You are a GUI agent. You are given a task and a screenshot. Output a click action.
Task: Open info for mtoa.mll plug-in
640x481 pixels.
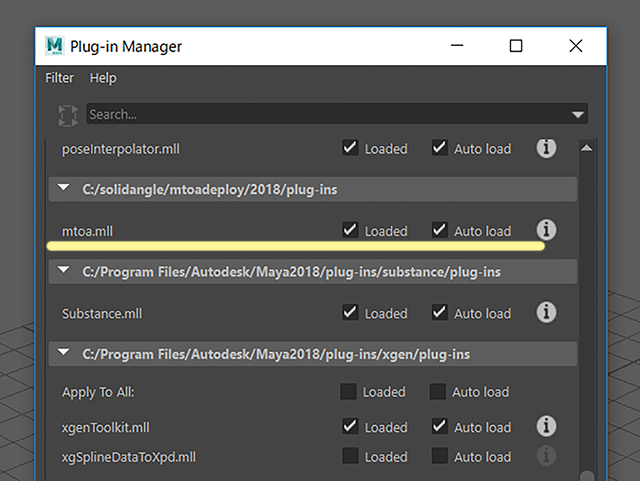click(546, 230)
